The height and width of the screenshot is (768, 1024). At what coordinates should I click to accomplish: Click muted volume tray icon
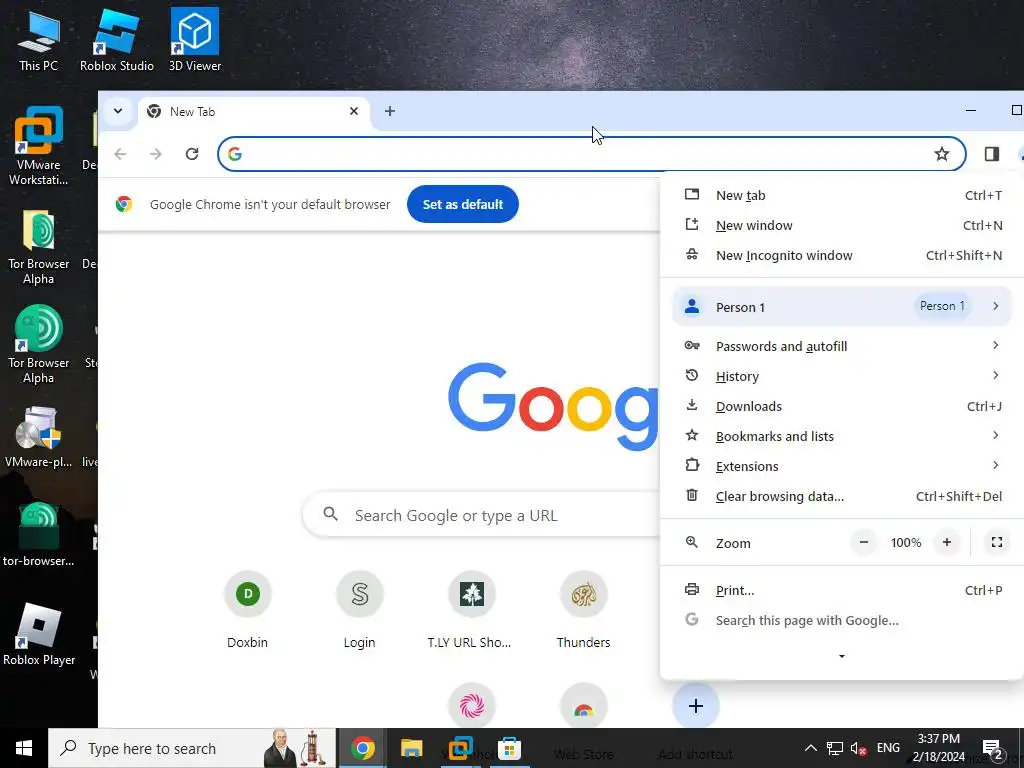point(859,748)
